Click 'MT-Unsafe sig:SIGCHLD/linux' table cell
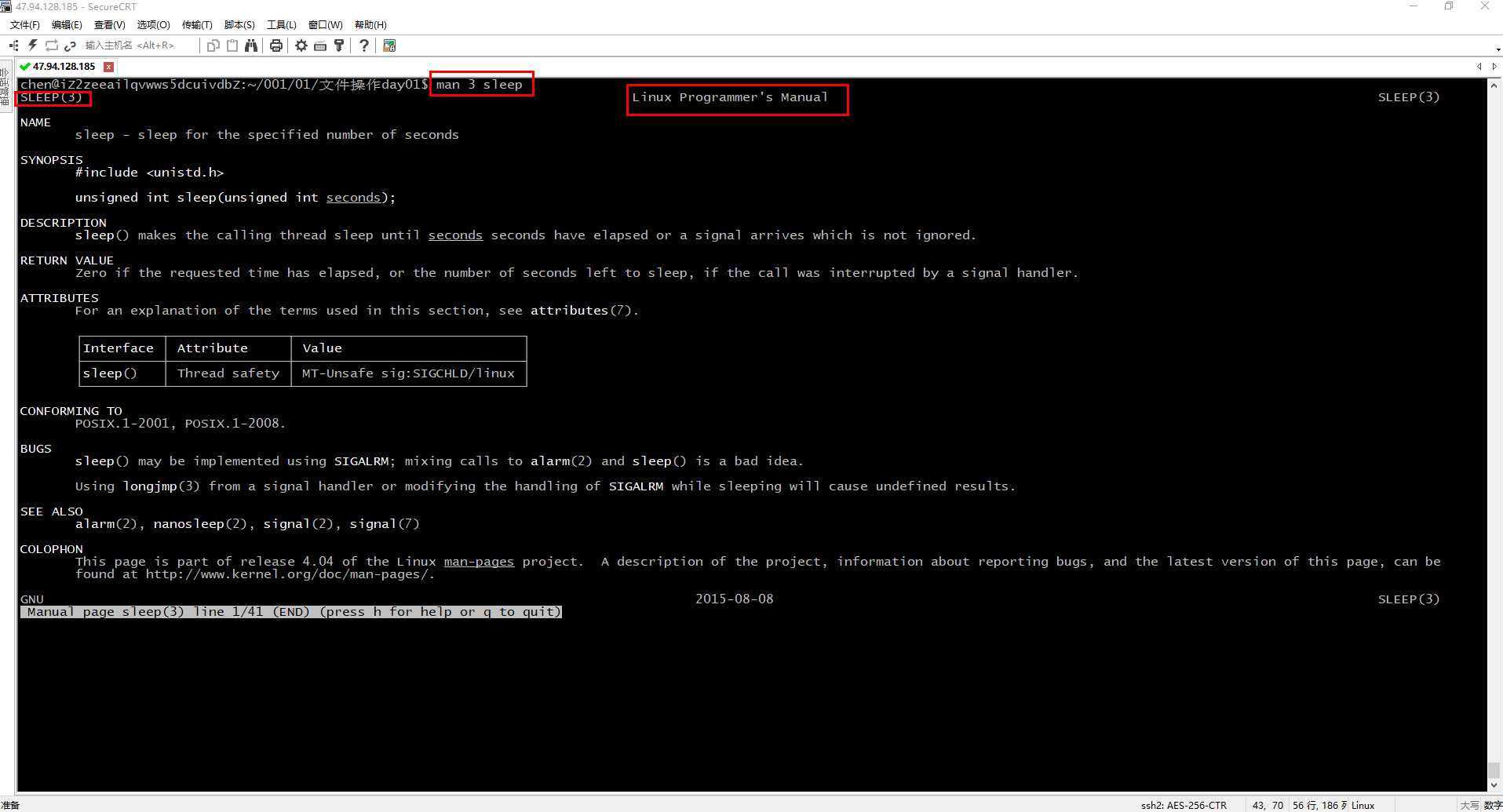The width and height of the screenshot is (1503, 812). coord(408,373)
